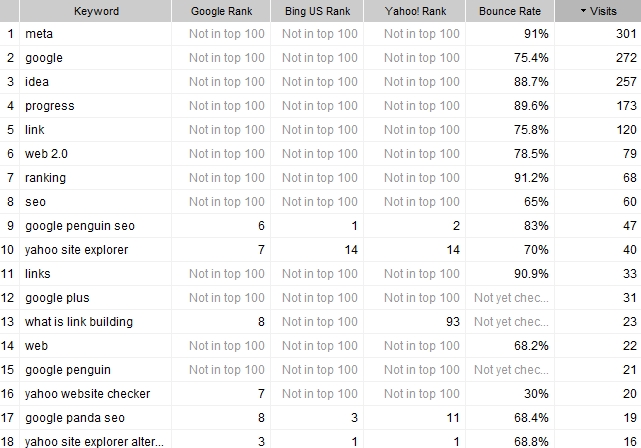Click the "yahoo site explorer" keyword cell
641x448 pixels.
click(77, 250)
